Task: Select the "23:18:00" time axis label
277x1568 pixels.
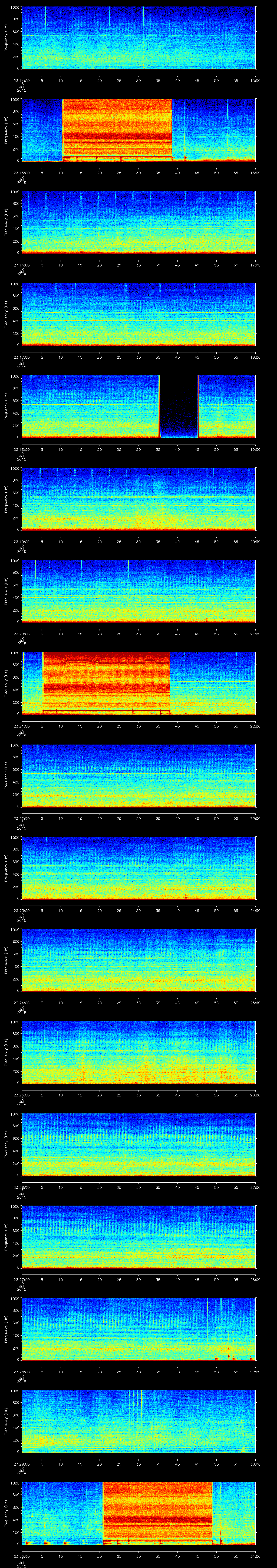Action: point(22,449)
